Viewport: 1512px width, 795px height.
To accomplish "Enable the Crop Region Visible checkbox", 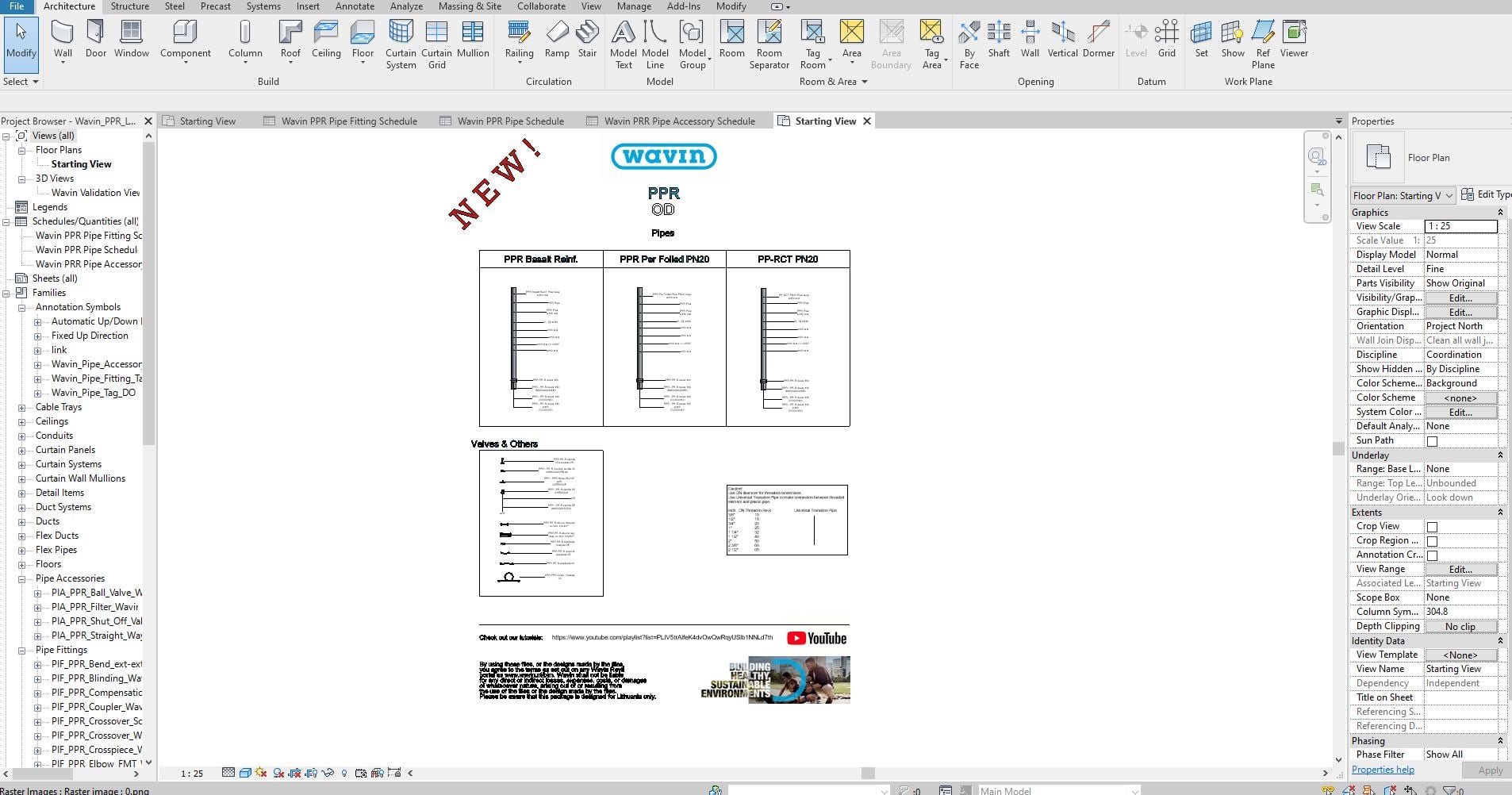I will pyautogui.click(x=1432, y=541).
